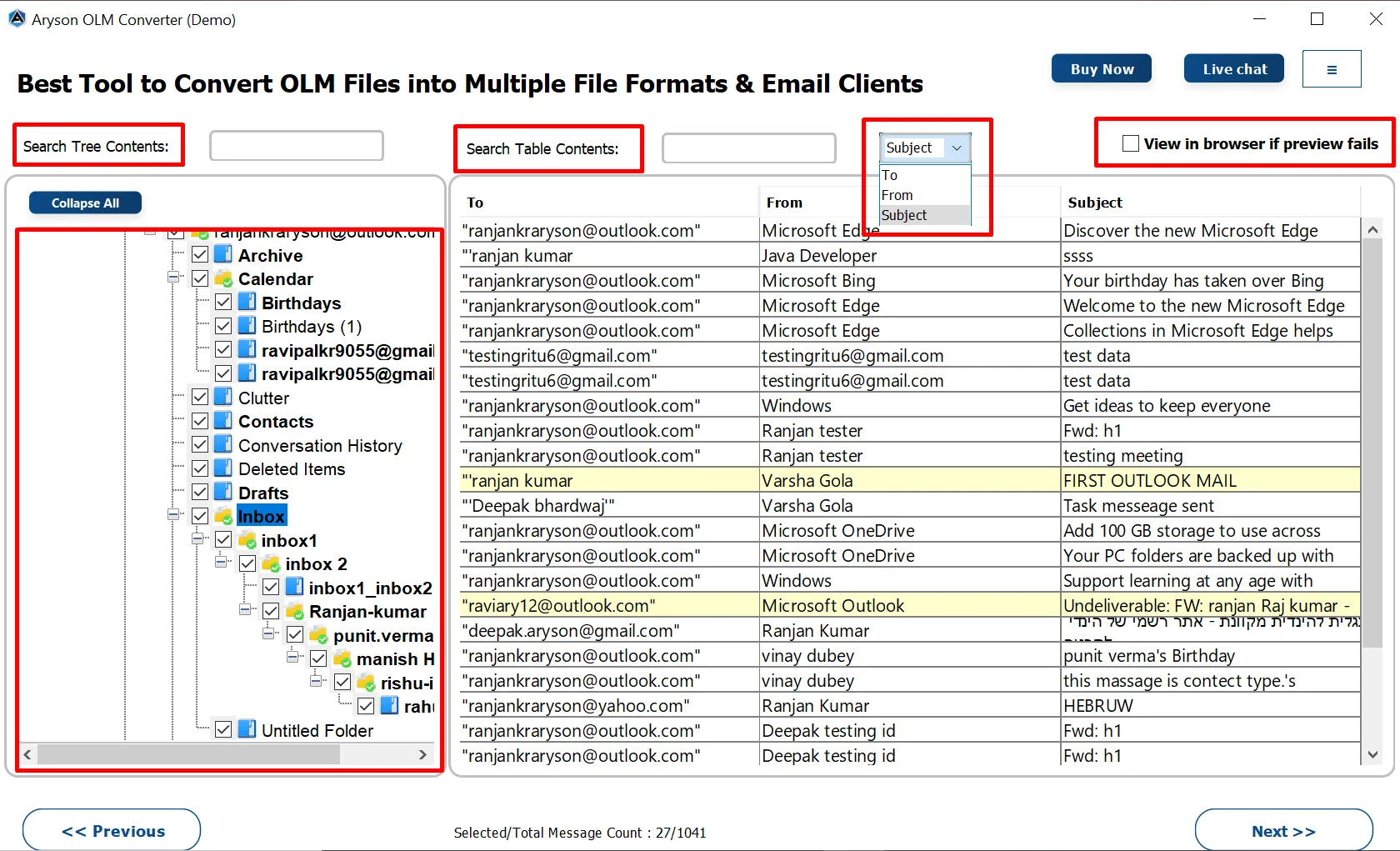Open the Subject search-field dropdown

[957, 148]
